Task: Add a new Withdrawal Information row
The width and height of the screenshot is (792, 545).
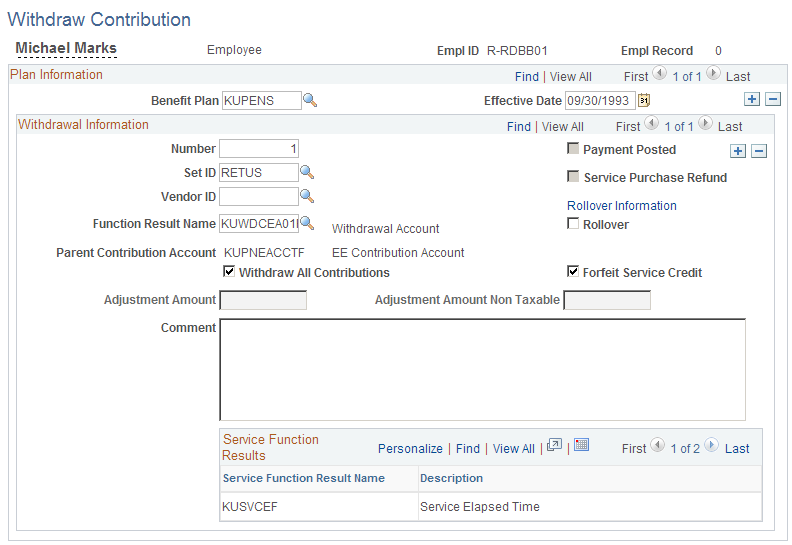Action: (737, 151)
